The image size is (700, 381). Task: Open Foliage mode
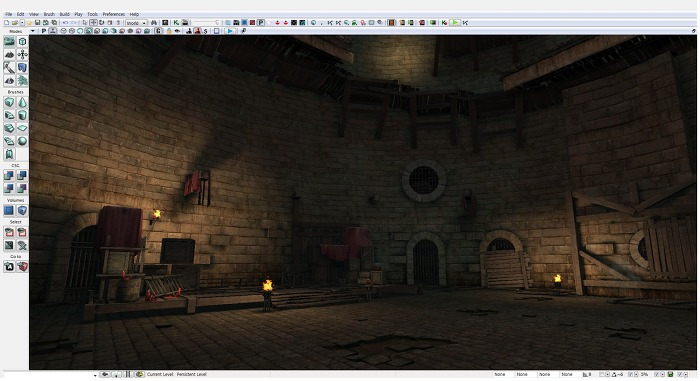point(22,80)
